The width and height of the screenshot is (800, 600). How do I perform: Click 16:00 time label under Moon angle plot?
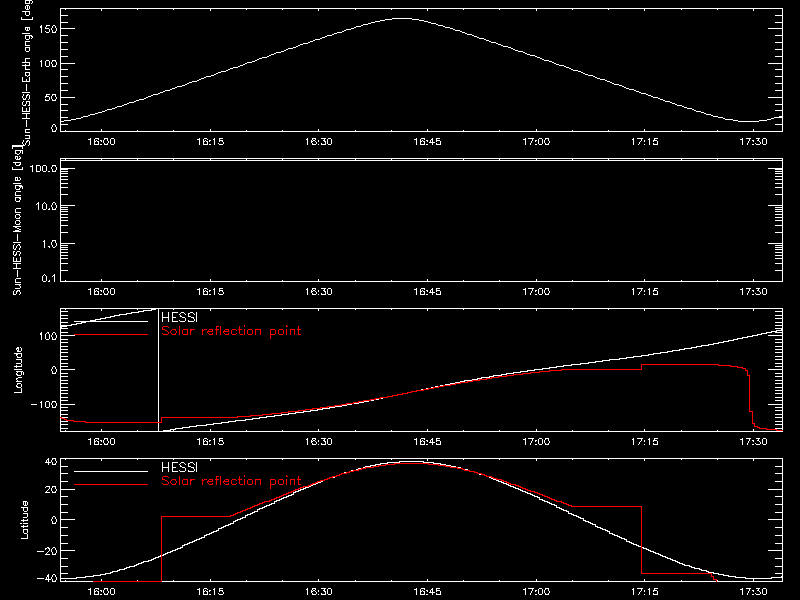pos(101,292)
